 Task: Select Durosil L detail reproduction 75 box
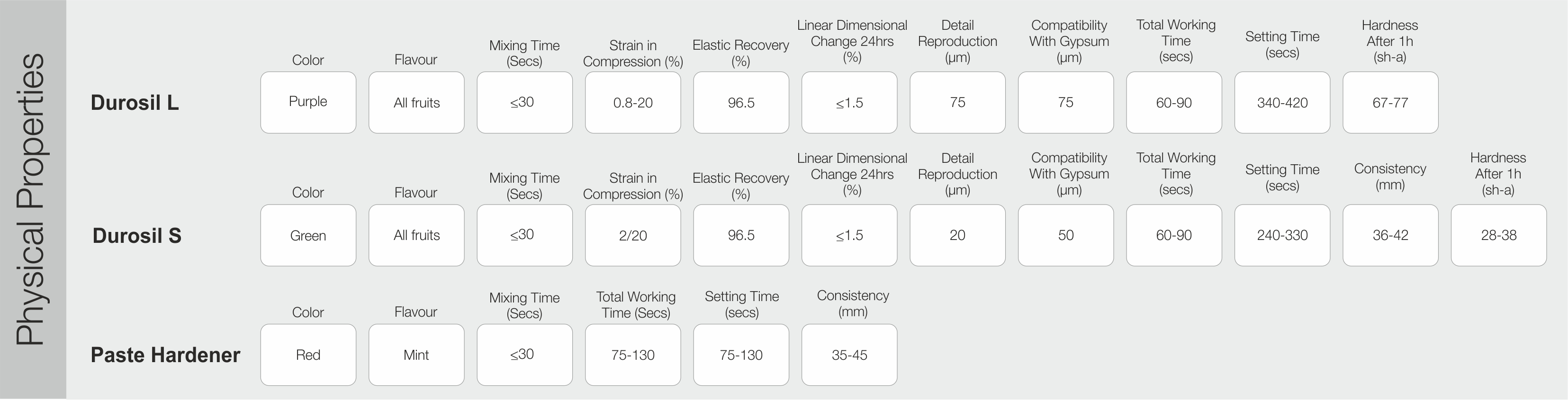tap(957, 103)
